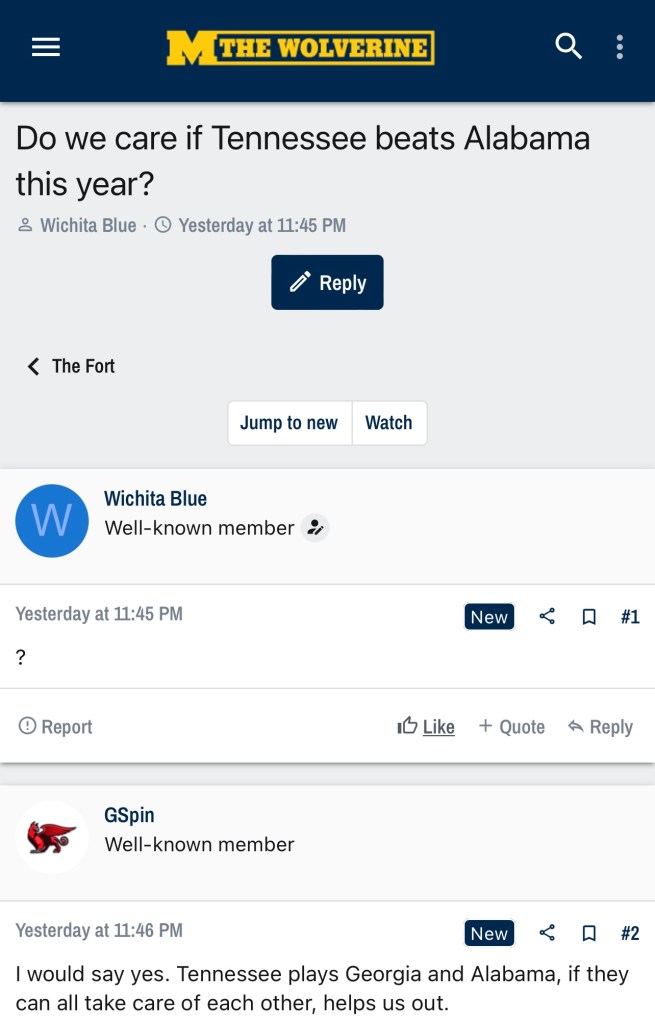Screen dimensions: 655x1023
Task: Share post #1
Action: click(547, 617)
